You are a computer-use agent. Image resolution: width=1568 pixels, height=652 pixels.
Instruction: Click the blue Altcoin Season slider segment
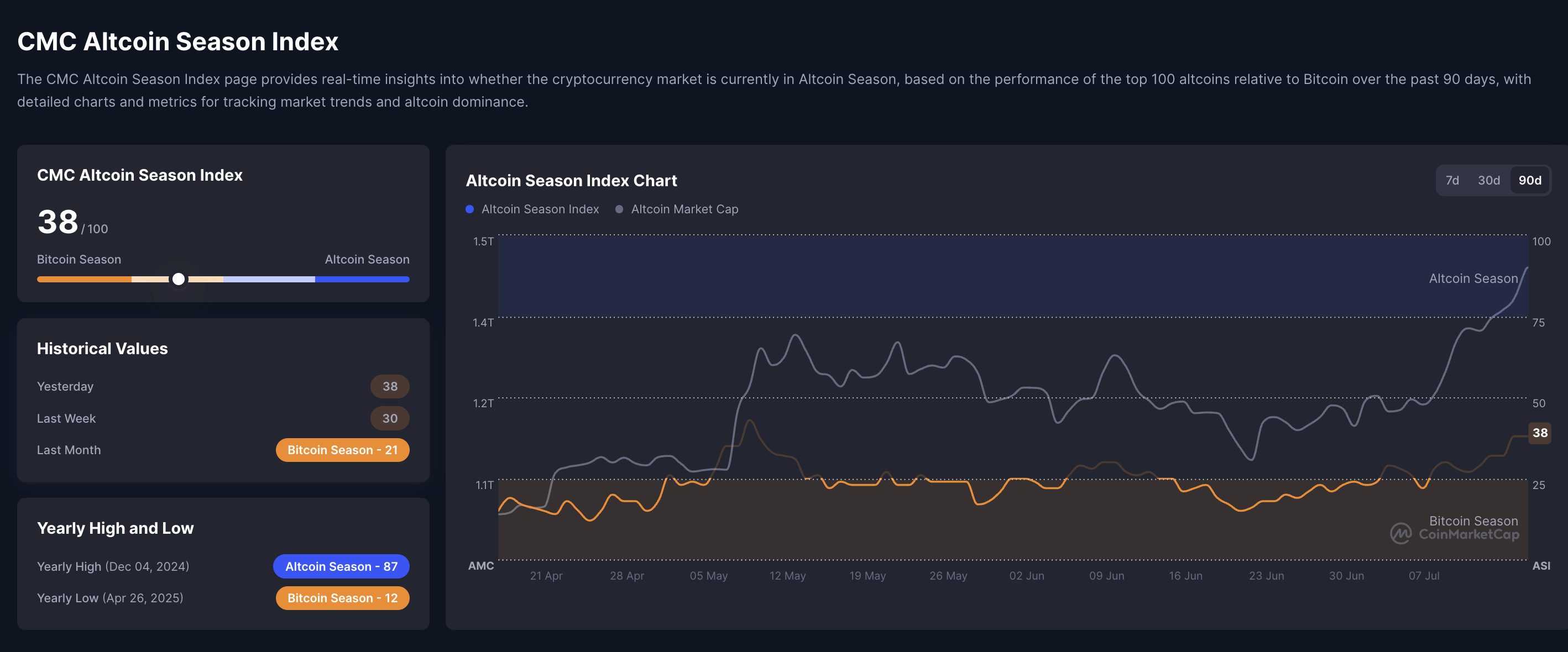click(x=362, y=279)
